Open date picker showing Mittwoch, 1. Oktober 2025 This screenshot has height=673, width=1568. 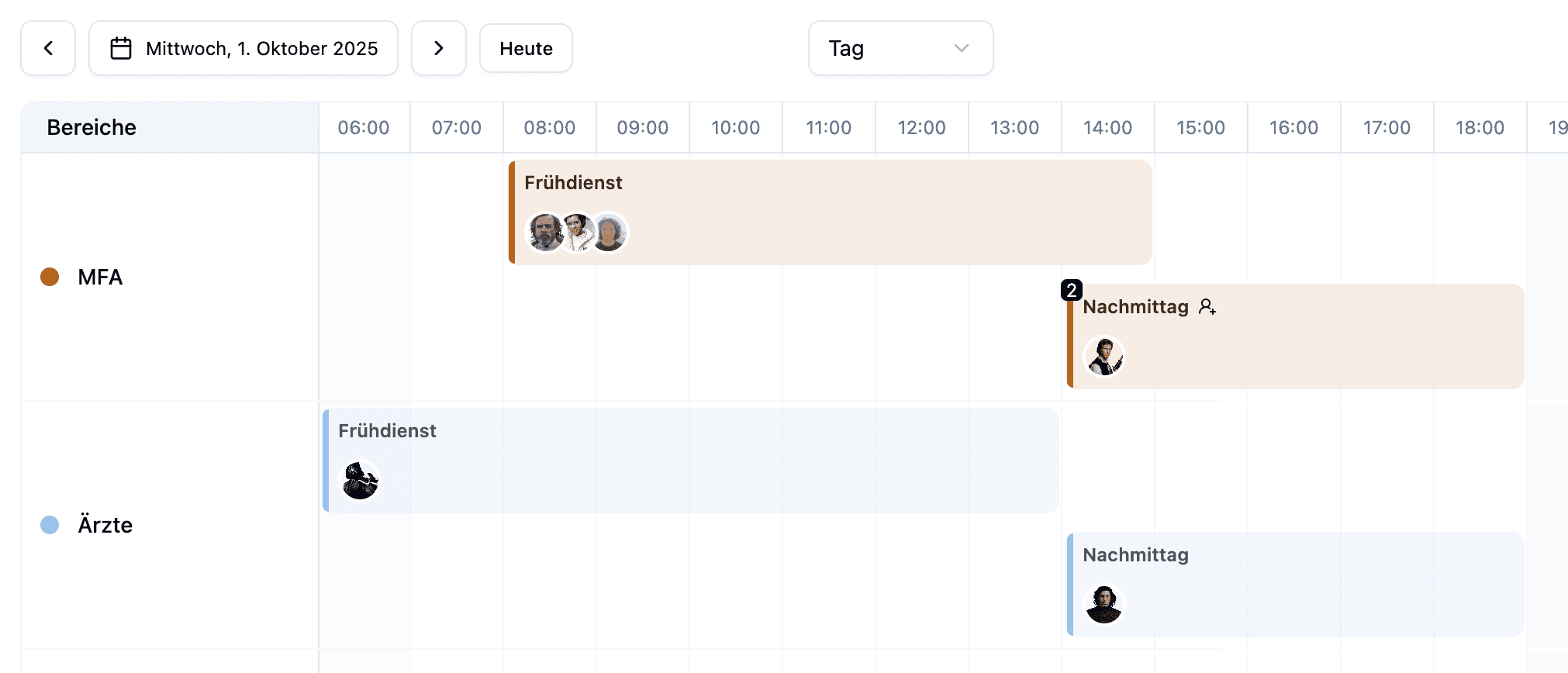[243, 48]
